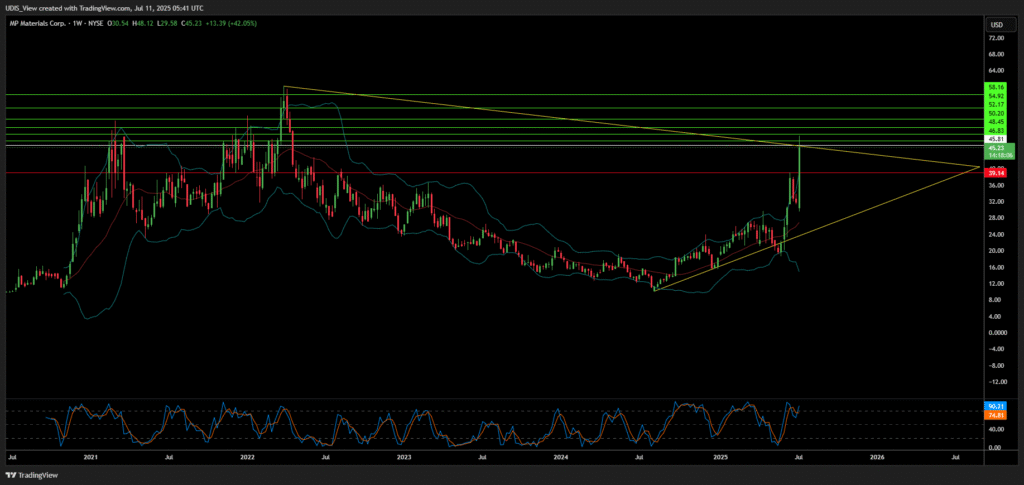Screen dimensions: 1024x485
Task: Click the white 45.81 price label
Action: coord(996,139)
